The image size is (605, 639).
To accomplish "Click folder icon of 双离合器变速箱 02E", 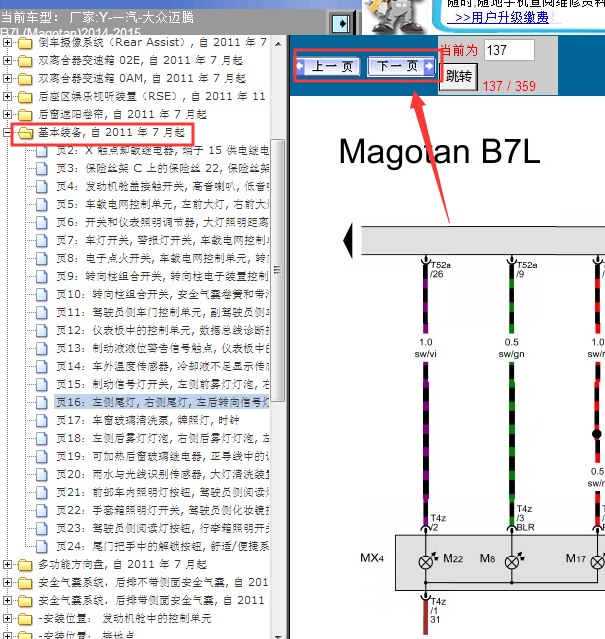I will pyautogui.click(x=25, y=61).
